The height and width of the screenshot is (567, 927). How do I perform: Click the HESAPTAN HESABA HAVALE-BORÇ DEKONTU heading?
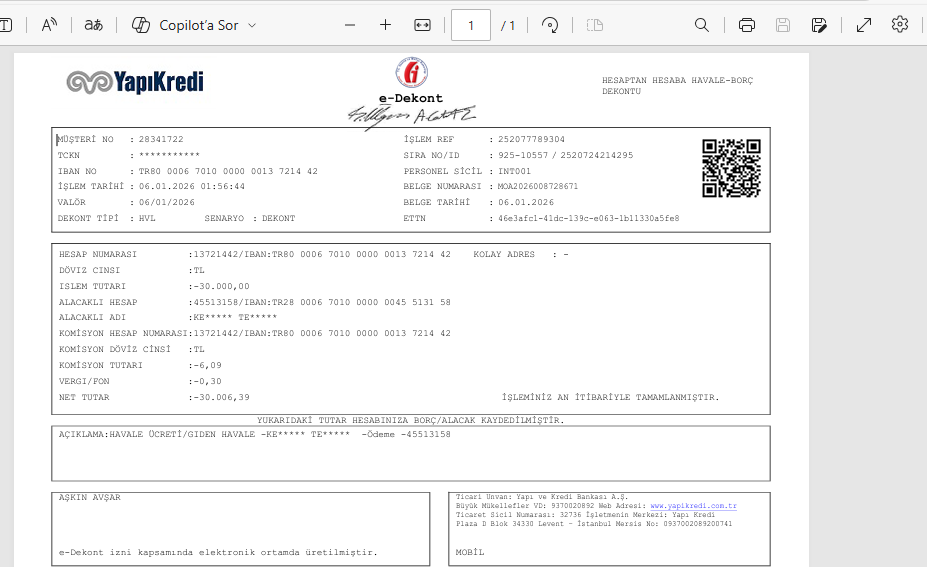coord(678,86)
